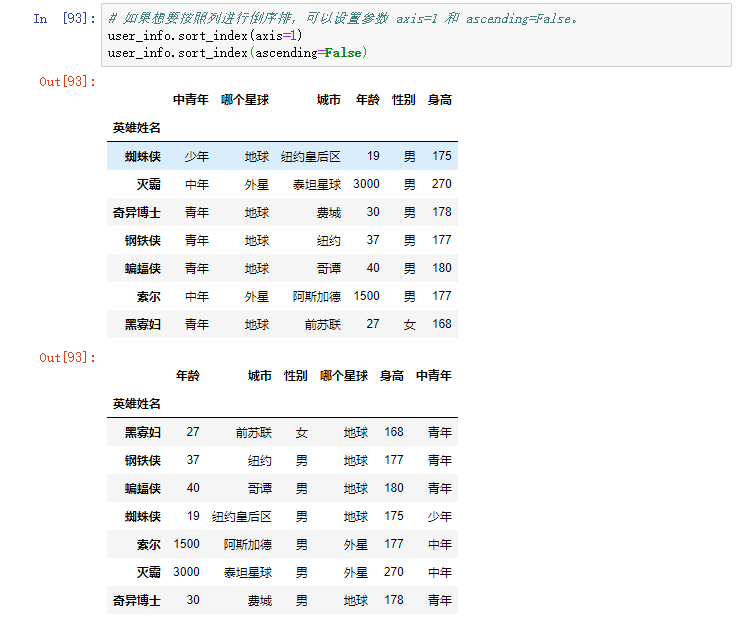737x624 pixels.
Task: Click the 身高 header in the first table
Action: coord(439,100)
